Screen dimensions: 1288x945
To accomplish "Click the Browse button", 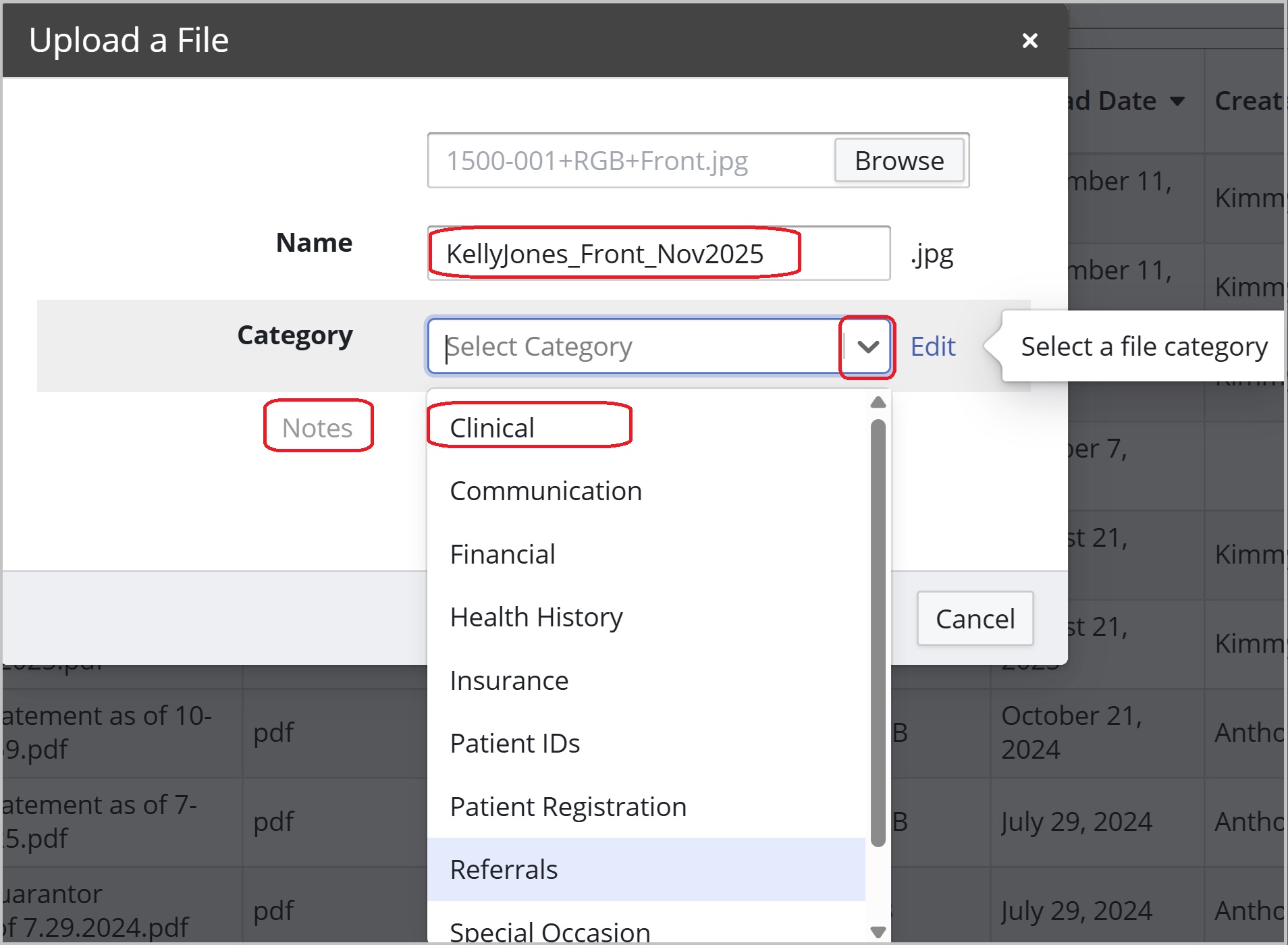I will (900, 161).
